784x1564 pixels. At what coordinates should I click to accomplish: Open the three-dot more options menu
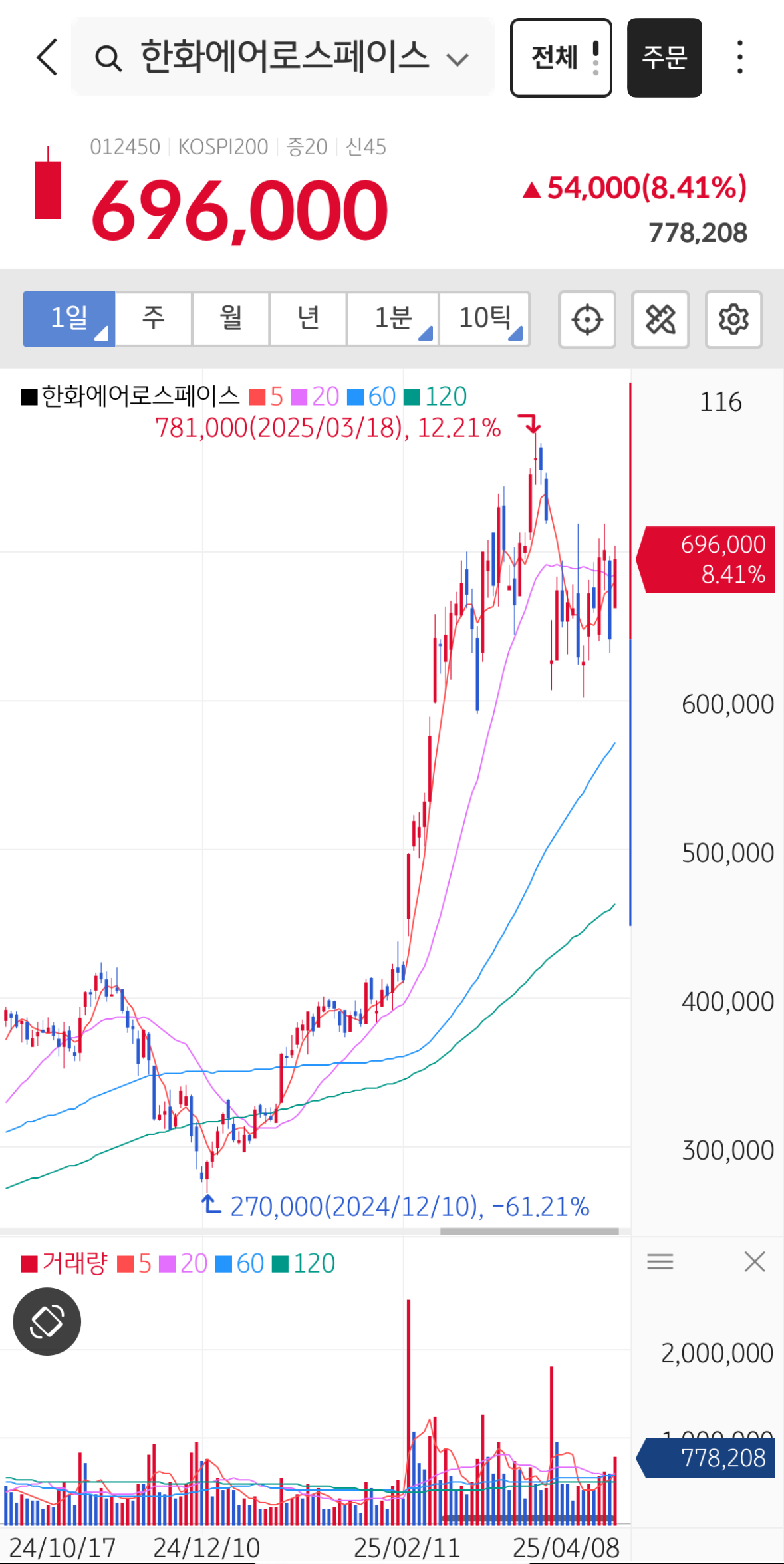[x=740, y=57]
